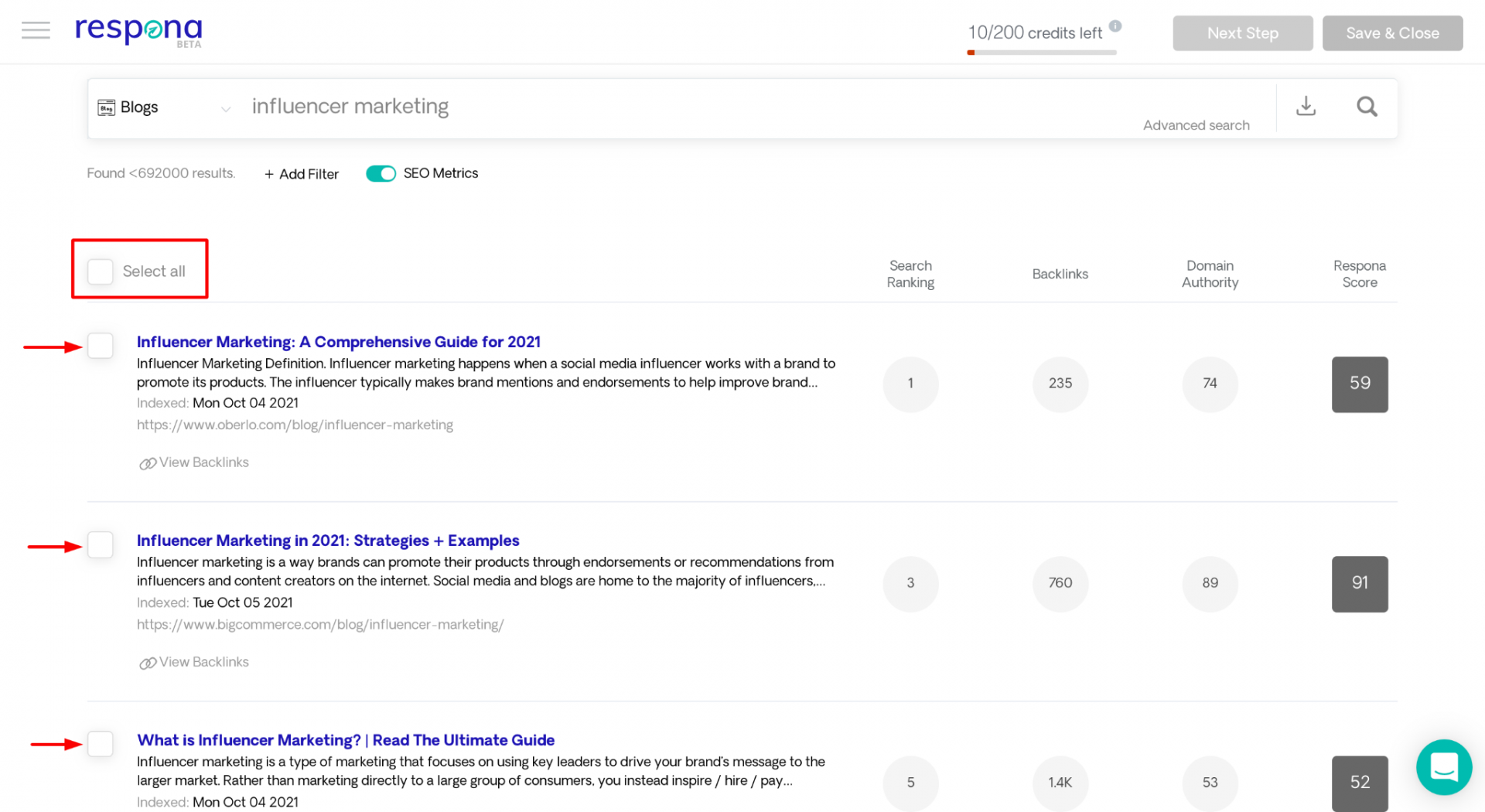
Task: Click the credits info icon
Action: click(x=1115, y=26)
